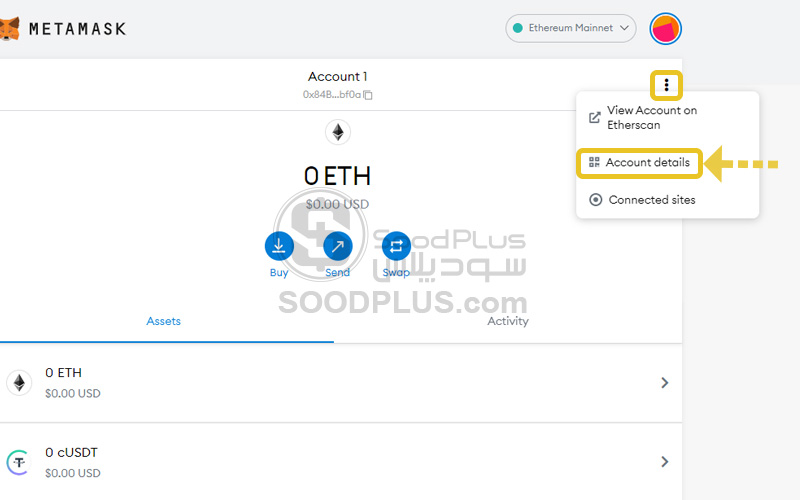Click the Swap button
Screen dimensions: 800x500
coord(396,255)
